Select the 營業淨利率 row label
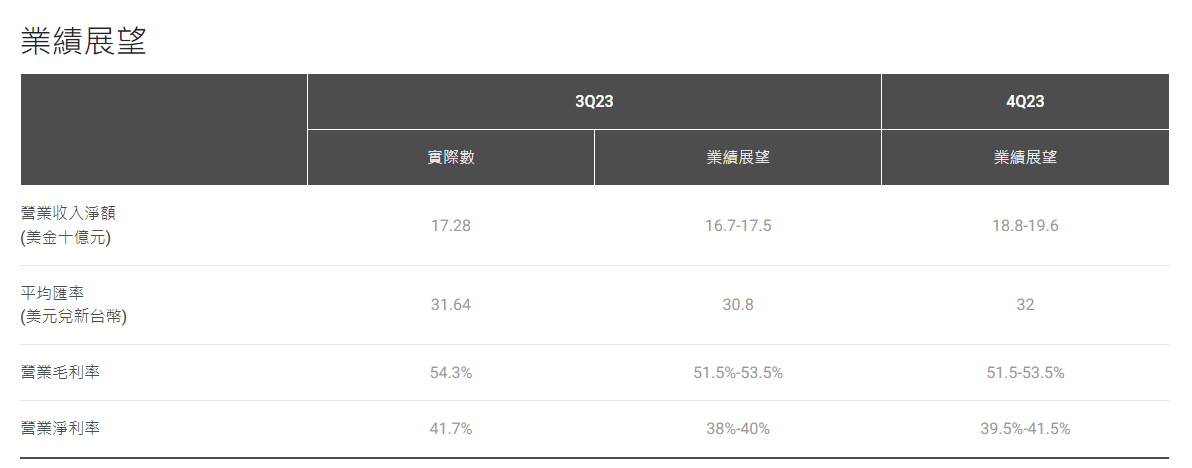The image size is (1192, 468). (60, 429)
